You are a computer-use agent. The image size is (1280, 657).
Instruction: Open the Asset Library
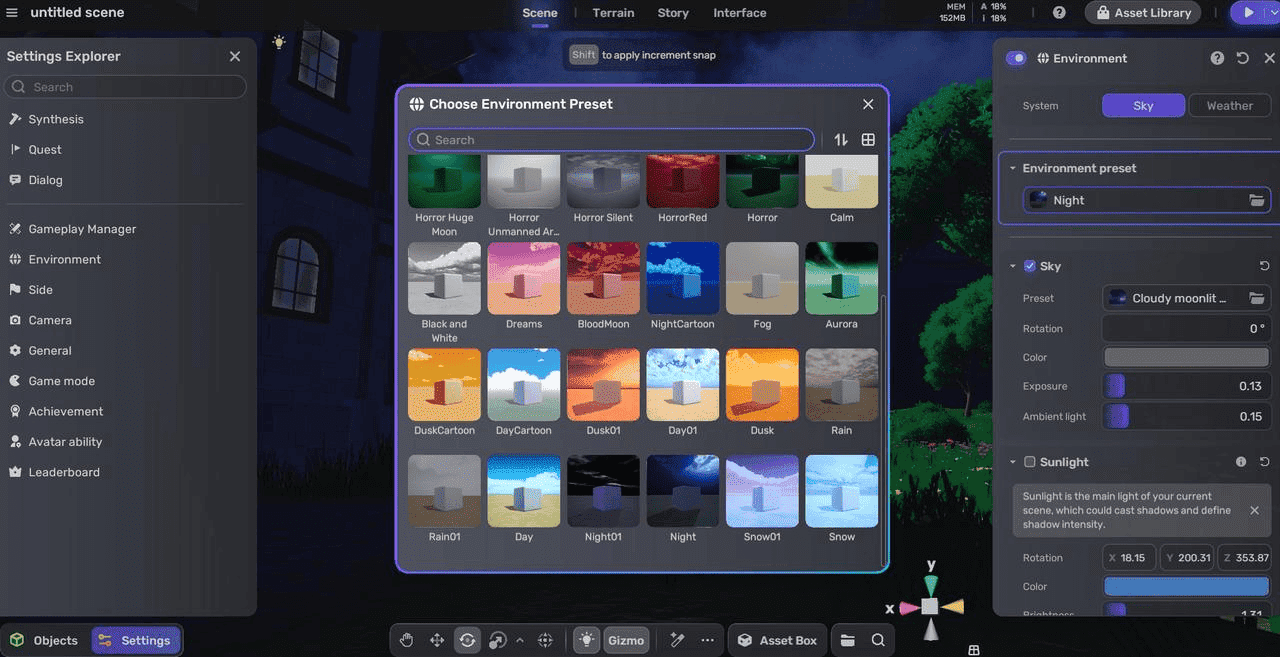1143,13
